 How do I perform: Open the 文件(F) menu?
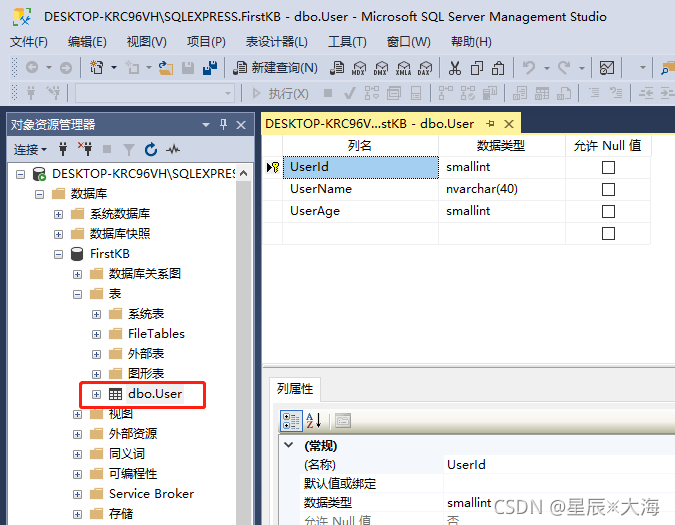coord(29,42)
